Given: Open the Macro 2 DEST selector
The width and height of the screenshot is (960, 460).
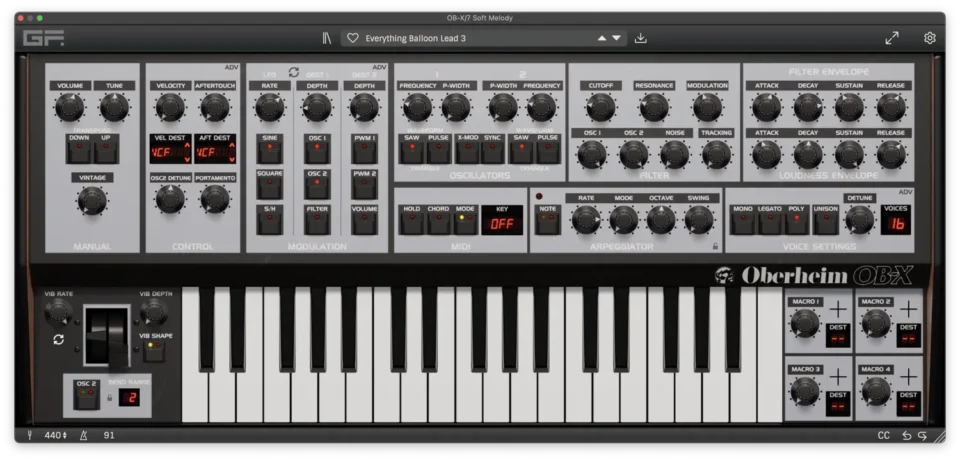Looking at the screenshot, I should click(x=908, y=339).
